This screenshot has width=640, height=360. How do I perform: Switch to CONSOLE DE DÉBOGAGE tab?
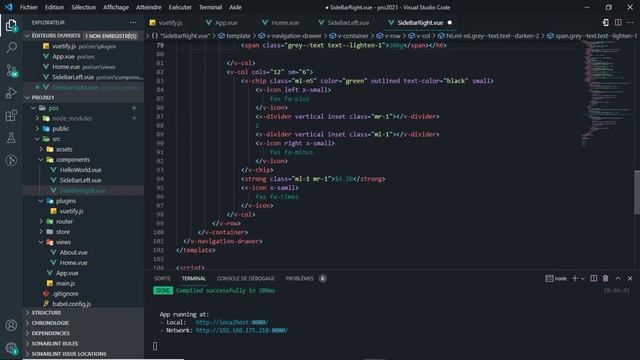[x=246, y=278]
